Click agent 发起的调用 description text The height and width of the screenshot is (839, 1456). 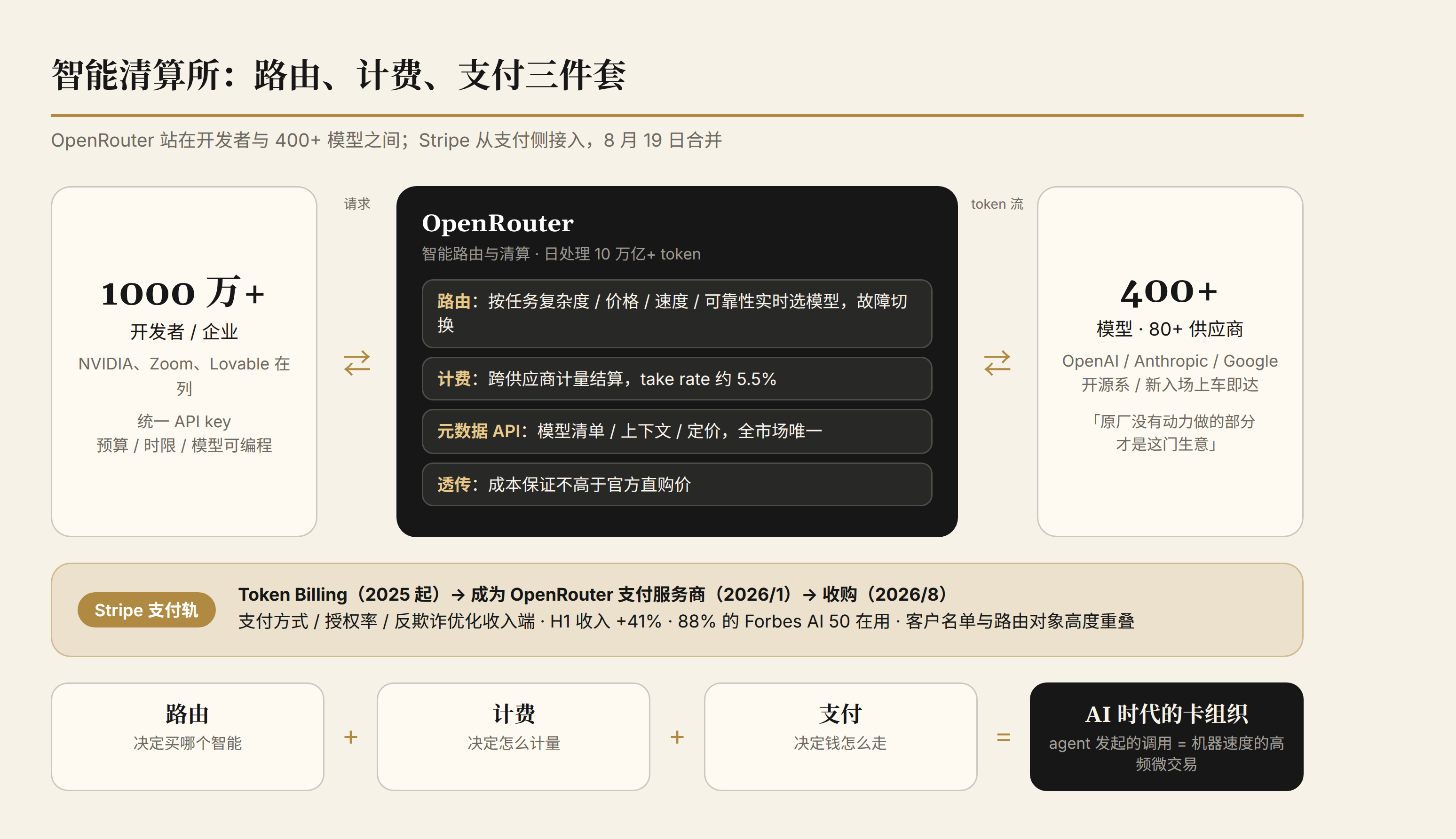click(1167, 753)
